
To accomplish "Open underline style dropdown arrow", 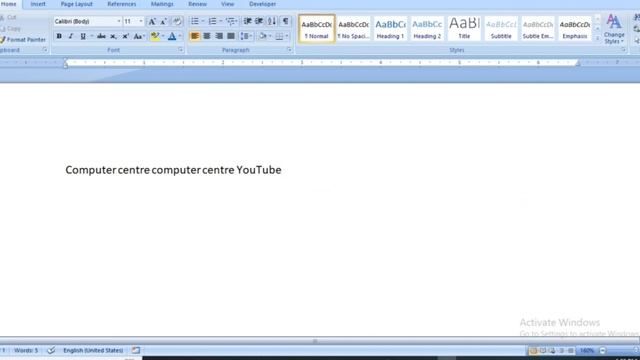I will (x=91, y=36).
